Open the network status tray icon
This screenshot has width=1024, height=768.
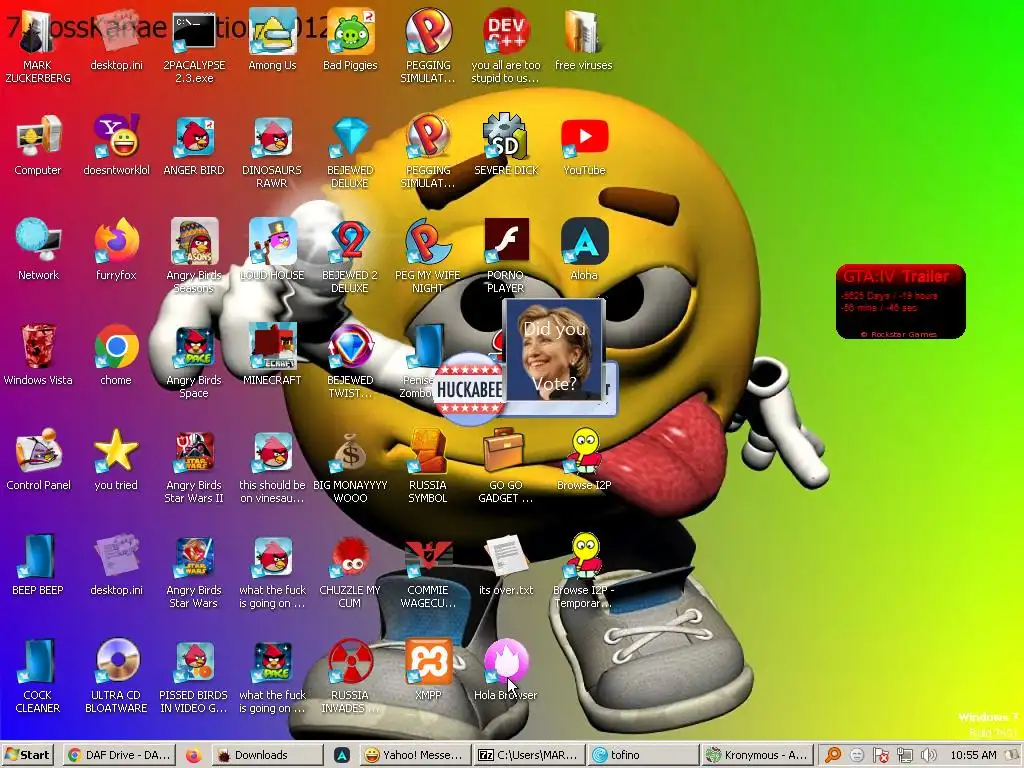[904, 756]
